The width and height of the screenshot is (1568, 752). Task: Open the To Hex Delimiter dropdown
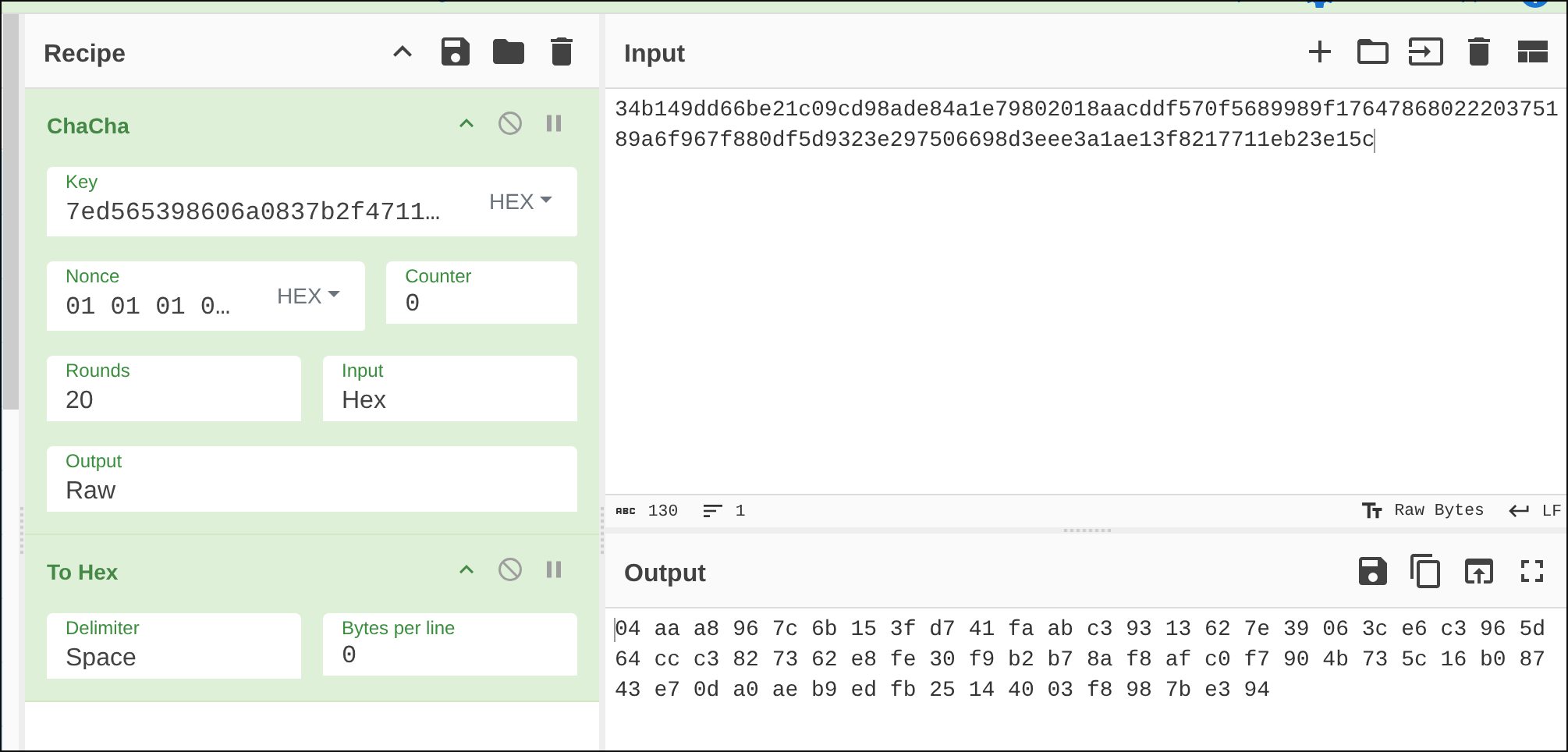(173, 646)
